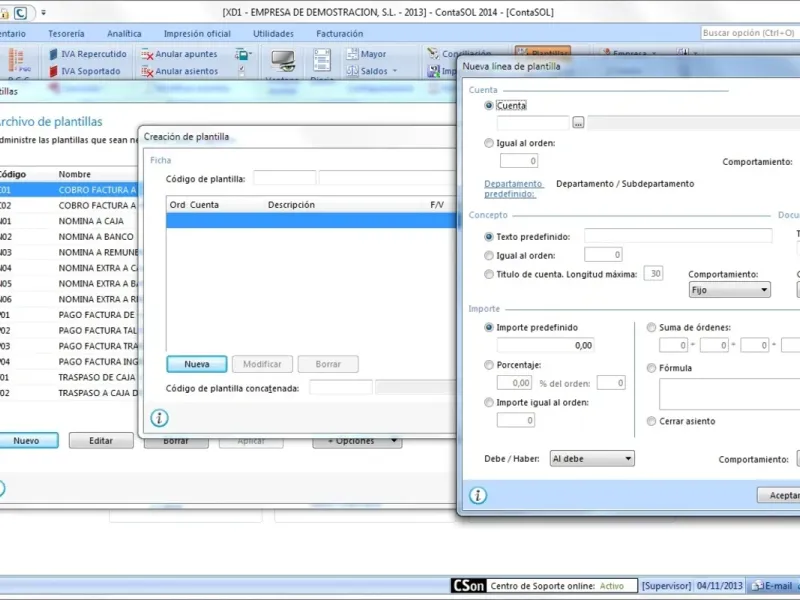Select Importe igual al orden option
Screen dimensions: 800x600
[x=489, y=403]
